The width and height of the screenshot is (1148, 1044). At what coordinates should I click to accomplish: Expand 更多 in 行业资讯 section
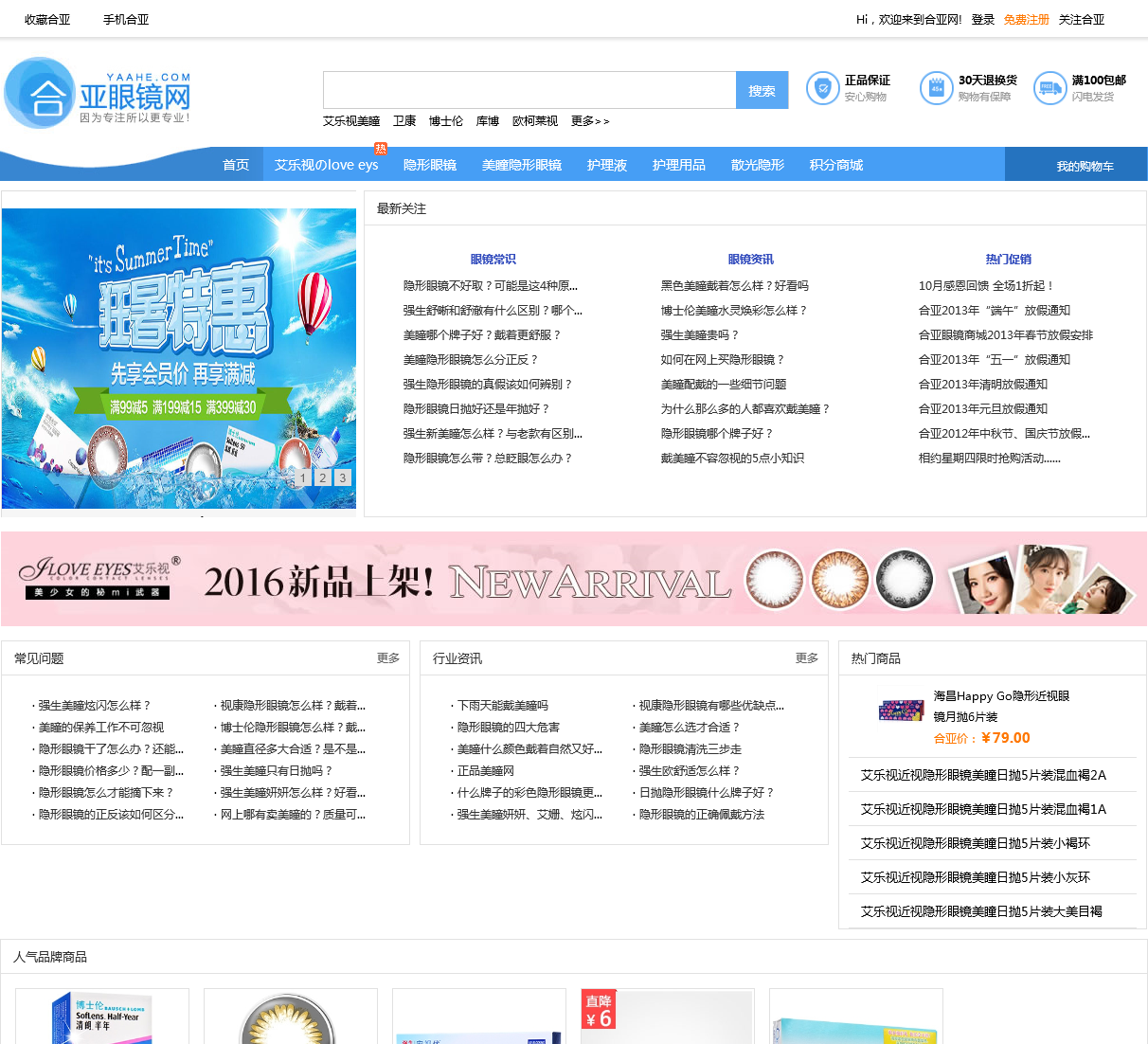tap(807, 657)
